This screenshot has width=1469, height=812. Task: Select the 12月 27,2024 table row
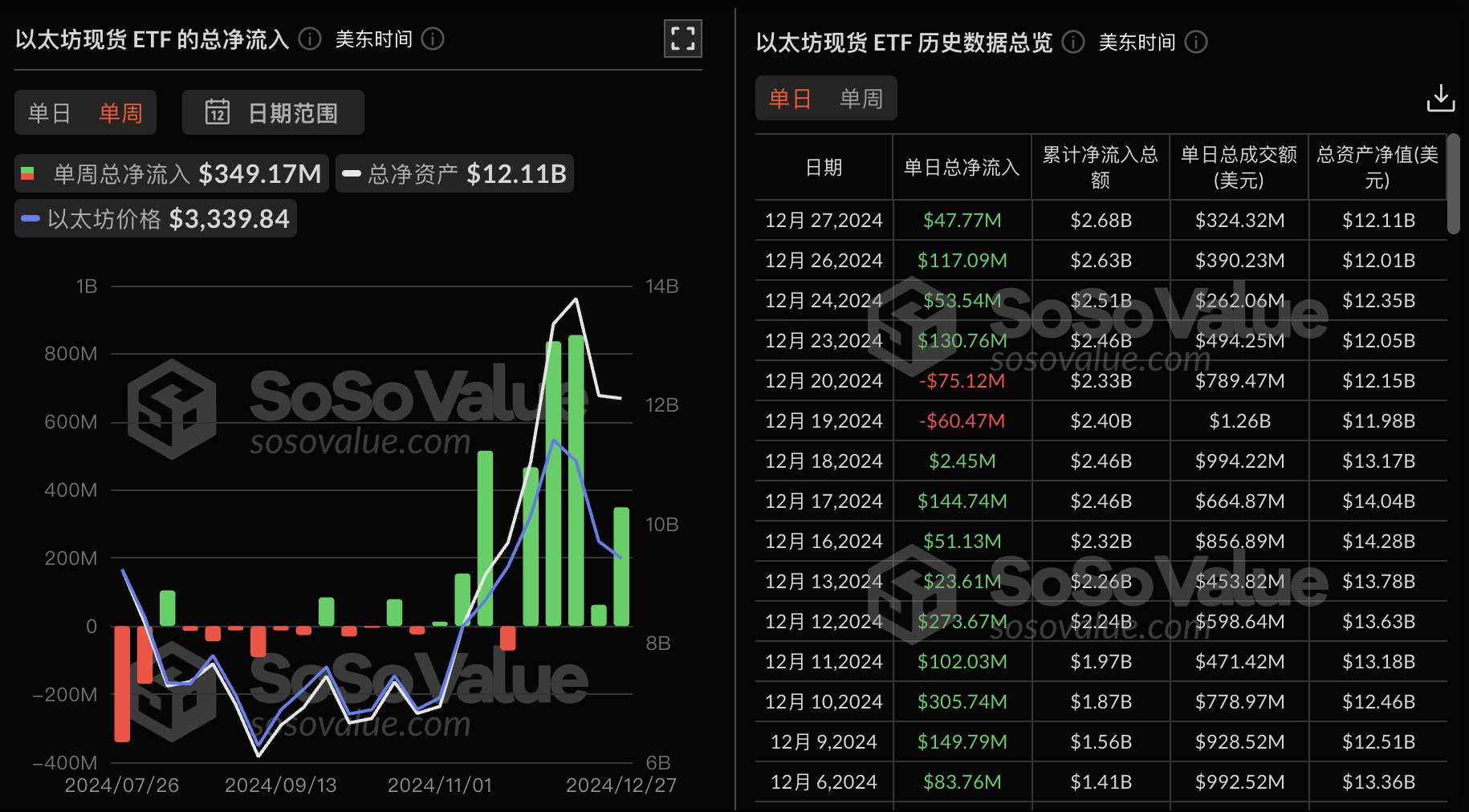click(824, 220)
